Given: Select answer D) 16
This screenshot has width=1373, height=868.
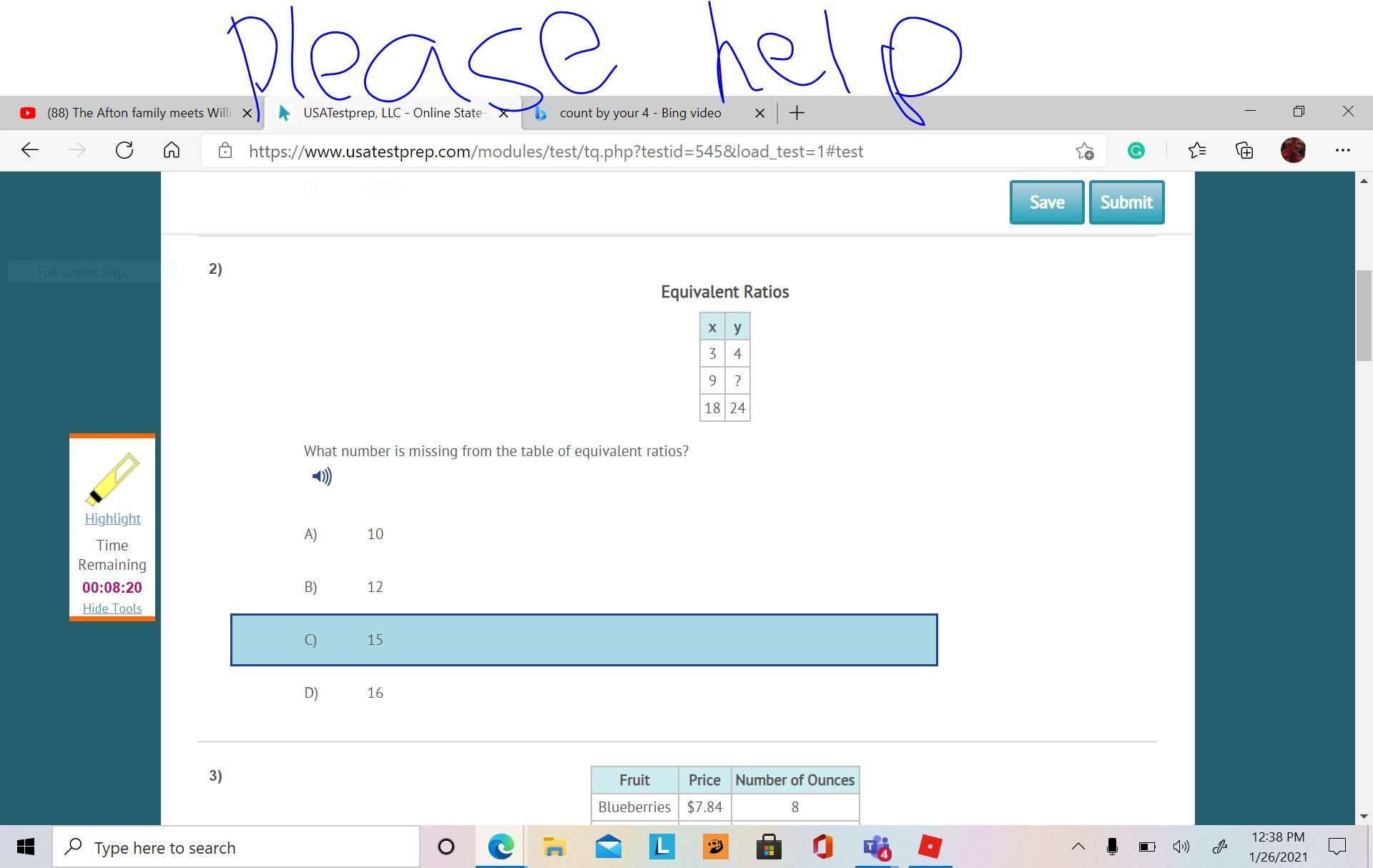Looking at the screenshot, I should 375,693.
